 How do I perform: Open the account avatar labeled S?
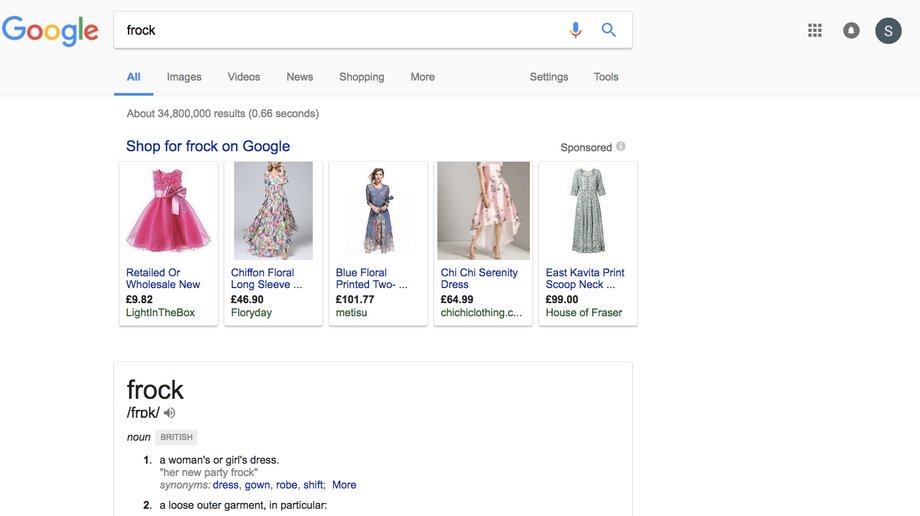(x=888, y=31)
